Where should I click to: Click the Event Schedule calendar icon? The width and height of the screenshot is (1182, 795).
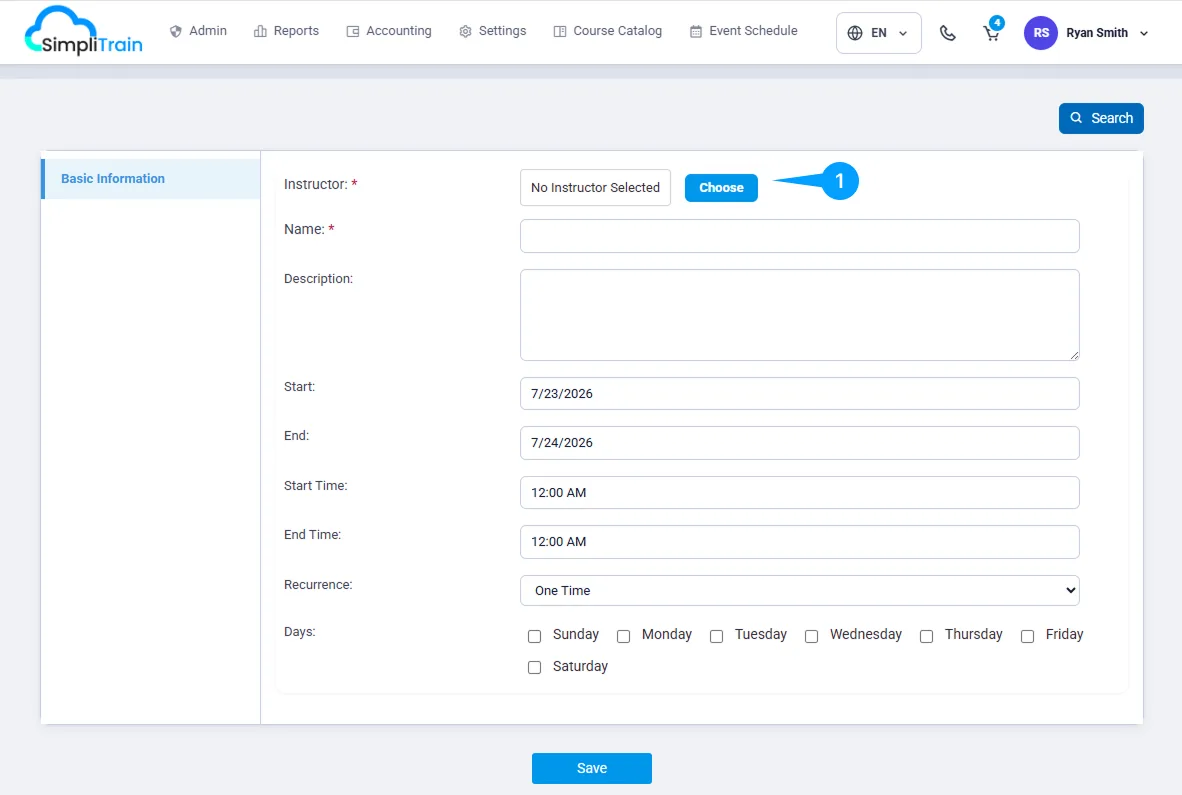(696, 32)
